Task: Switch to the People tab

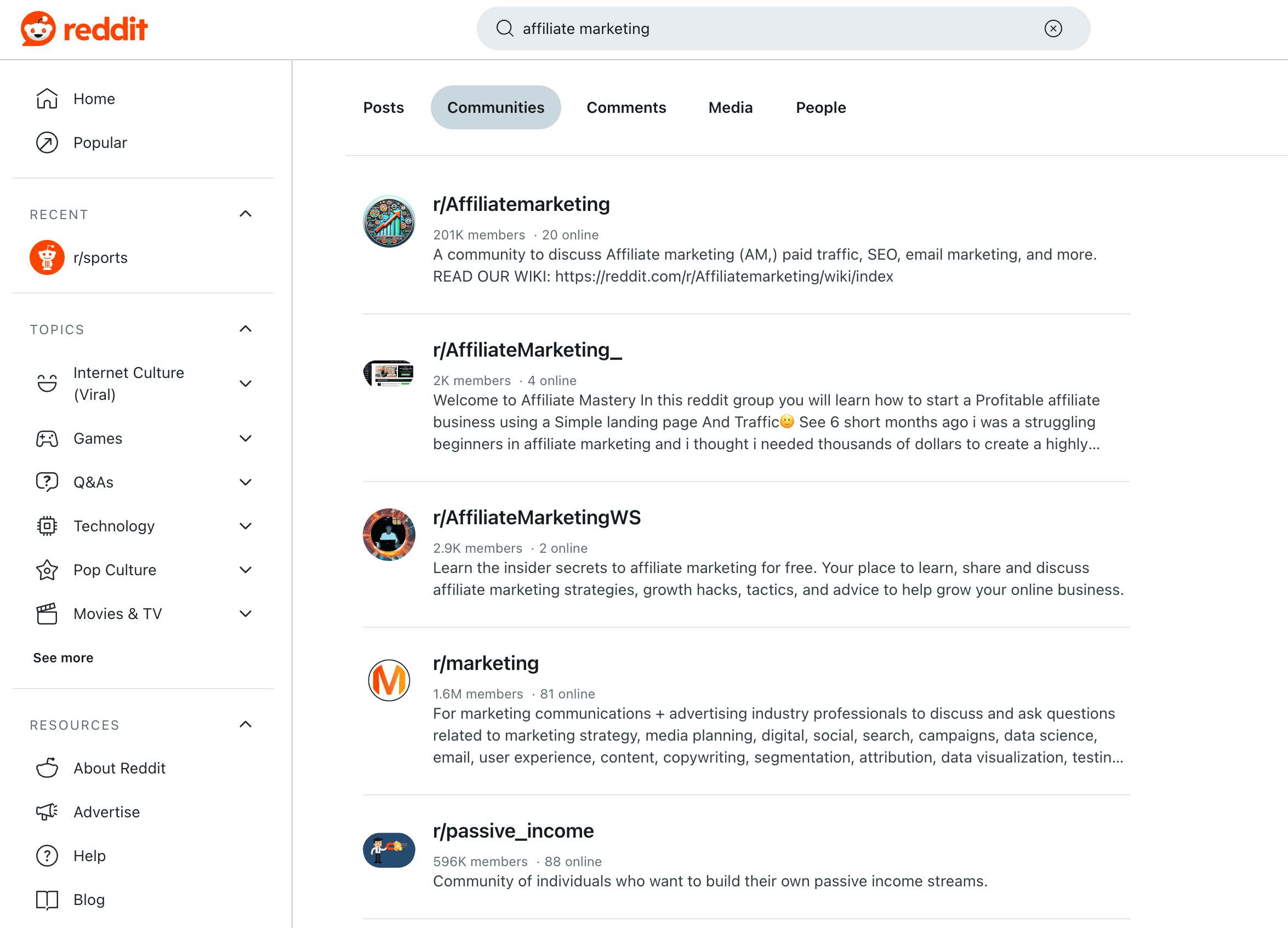Action: (820, 107)
